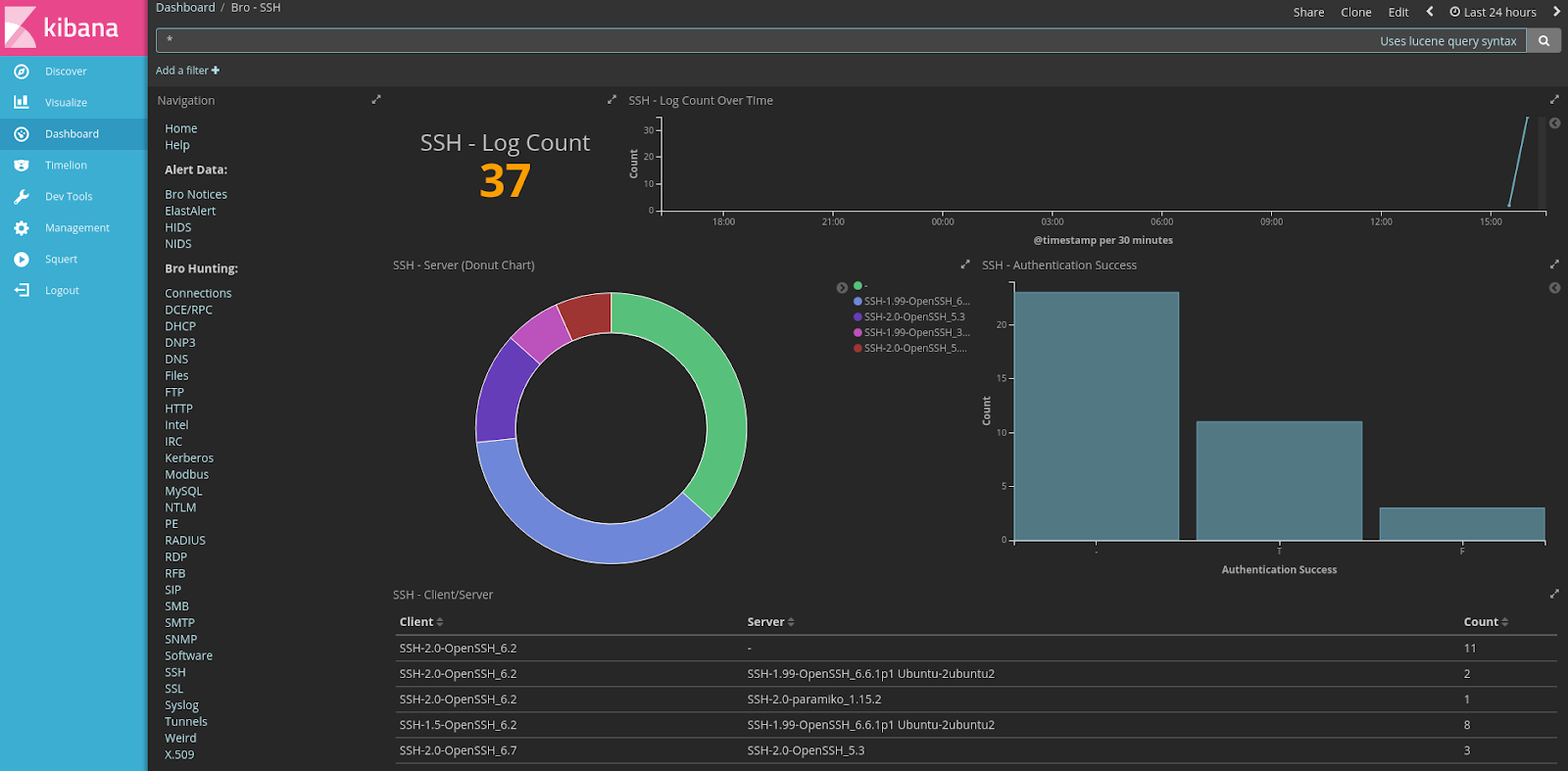Image resolution: width=1568 pixels, height=771 pixels.
Task: Maximize Authentication Success panel
Action: 1553,265
